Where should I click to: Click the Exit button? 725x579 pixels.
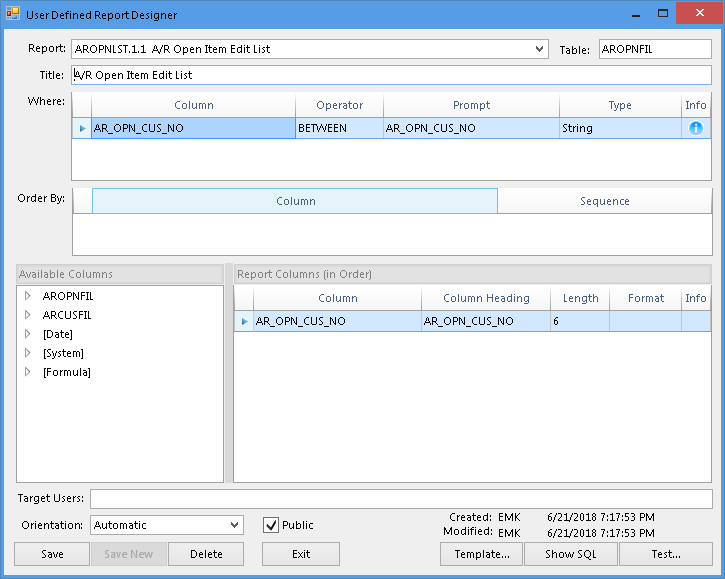point(301,554)
